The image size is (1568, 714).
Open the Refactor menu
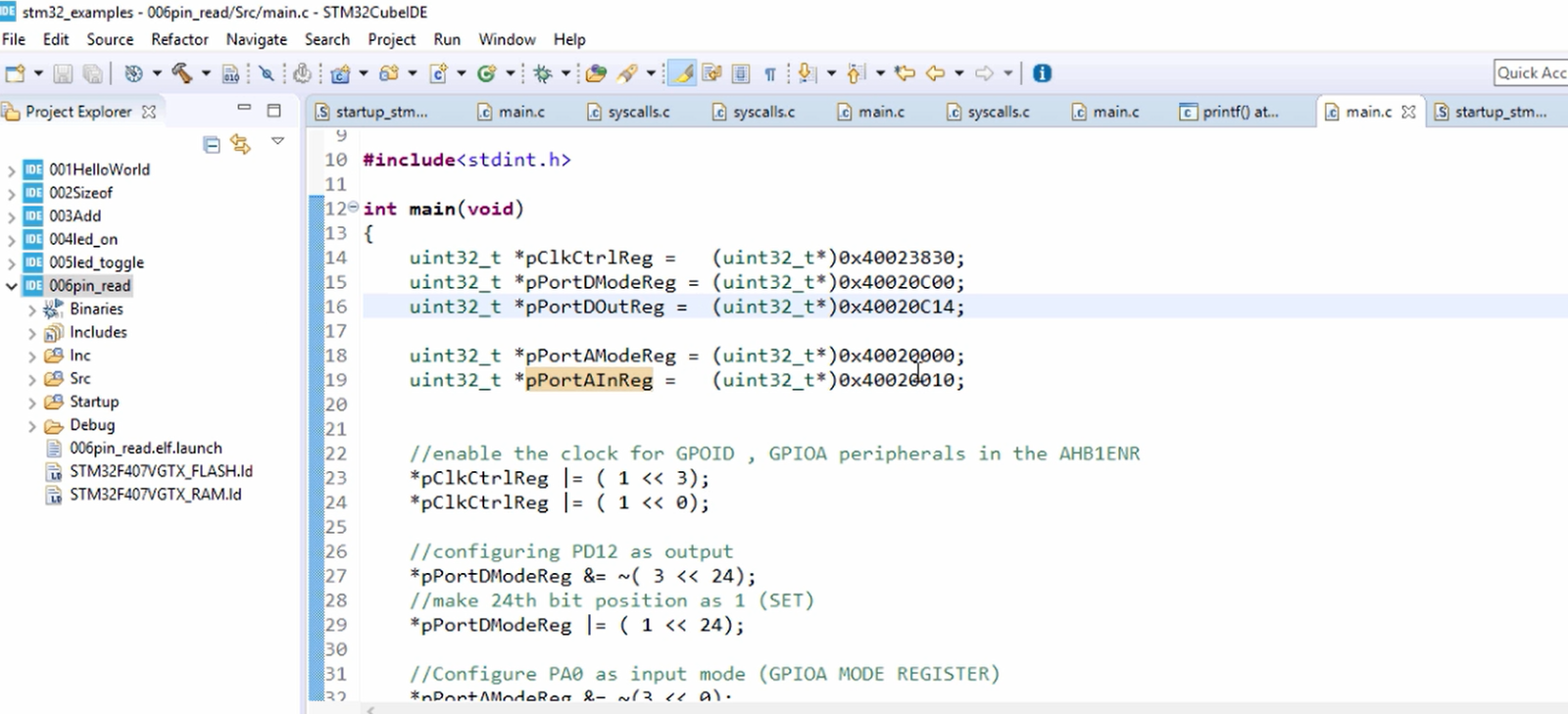click(x=179, y=39)
